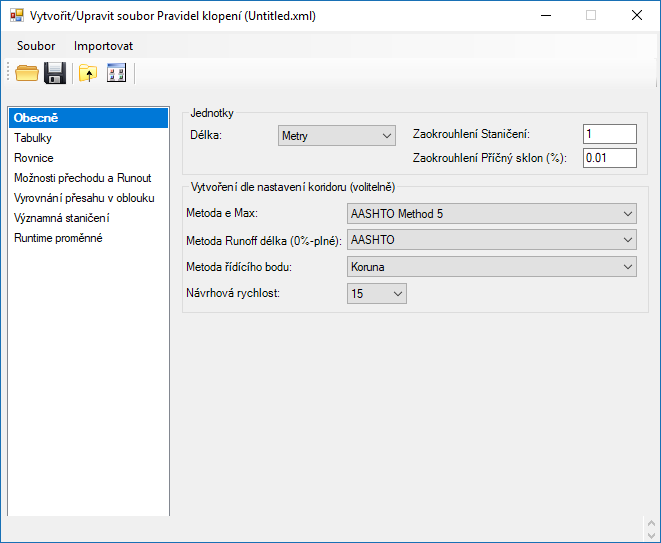This screenshot has height=543, width=661.
Task: Open the Importovat menu
Action: click(103, 46)
